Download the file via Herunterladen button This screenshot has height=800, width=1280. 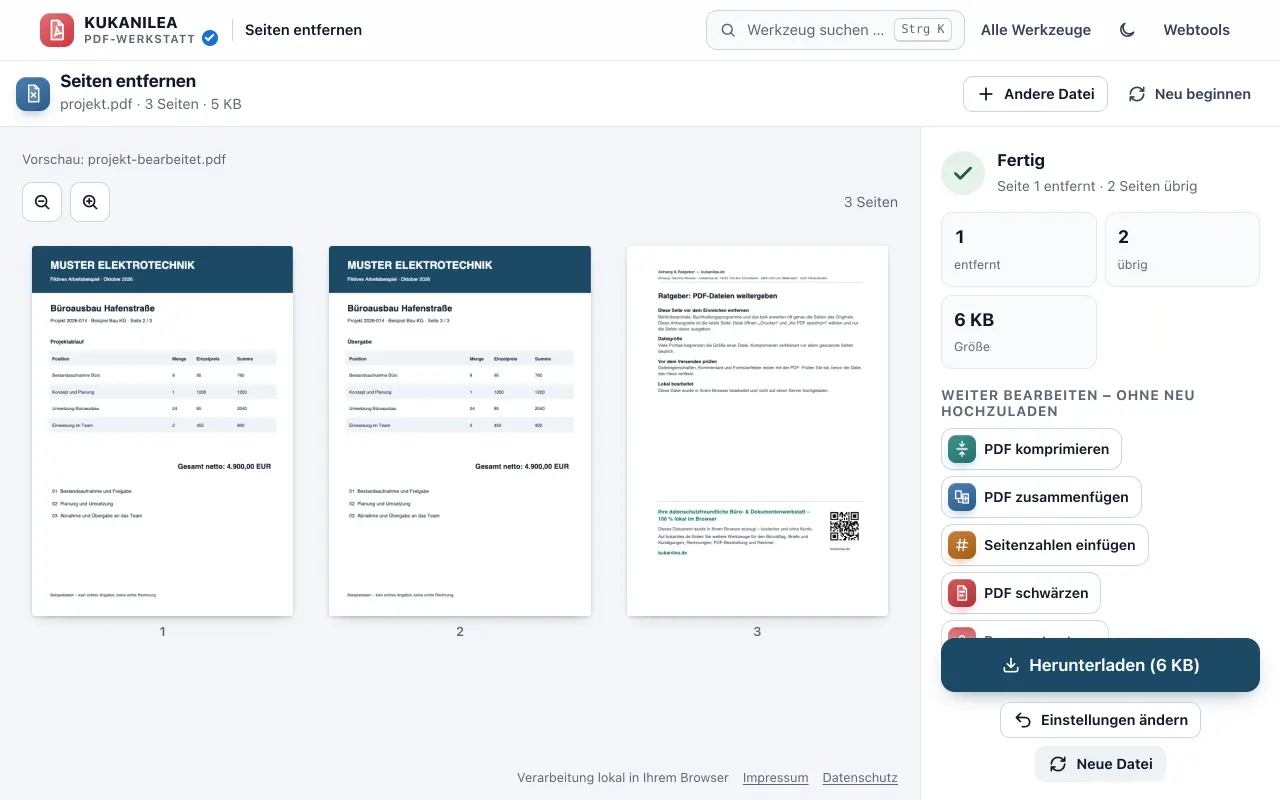[x=1100, y=665]
